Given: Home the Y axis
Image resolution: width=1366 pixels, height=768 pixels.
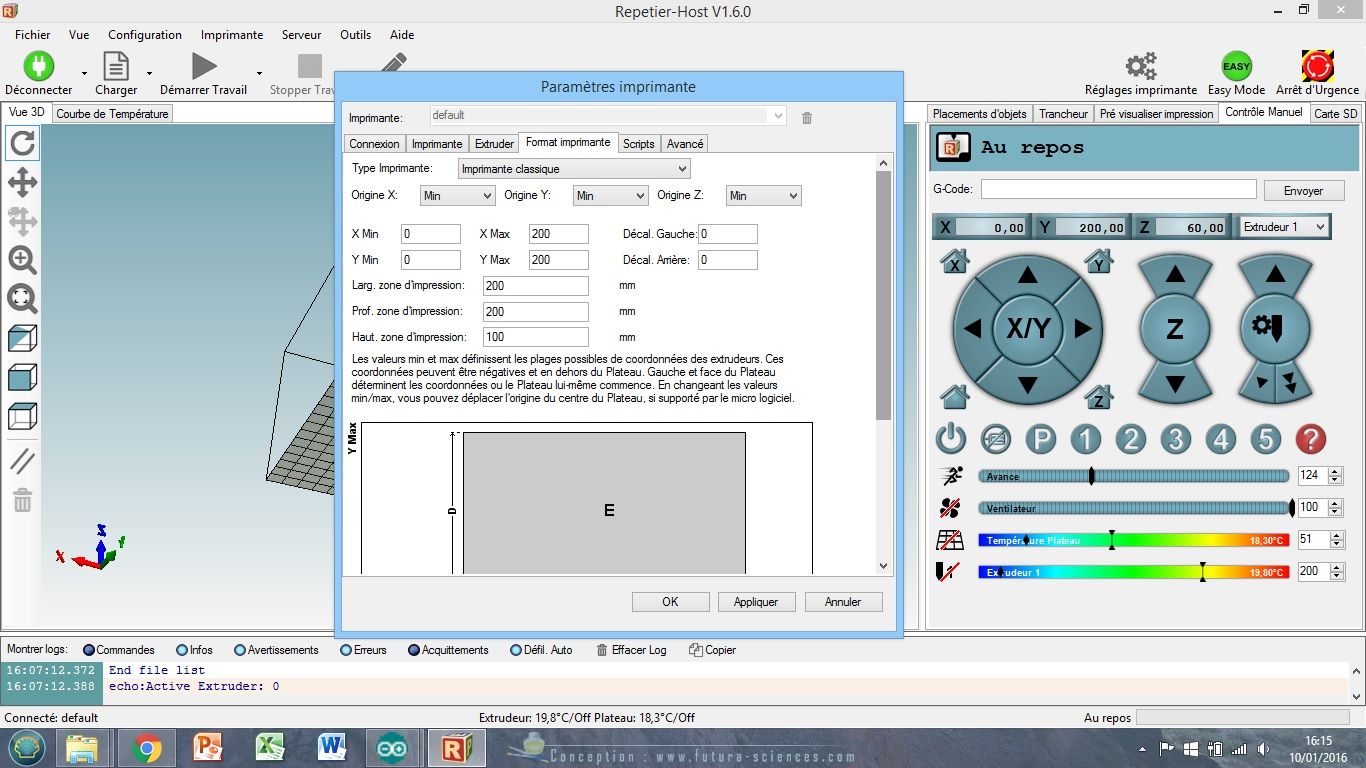Looking at the screenshot, I should 1099,262.
